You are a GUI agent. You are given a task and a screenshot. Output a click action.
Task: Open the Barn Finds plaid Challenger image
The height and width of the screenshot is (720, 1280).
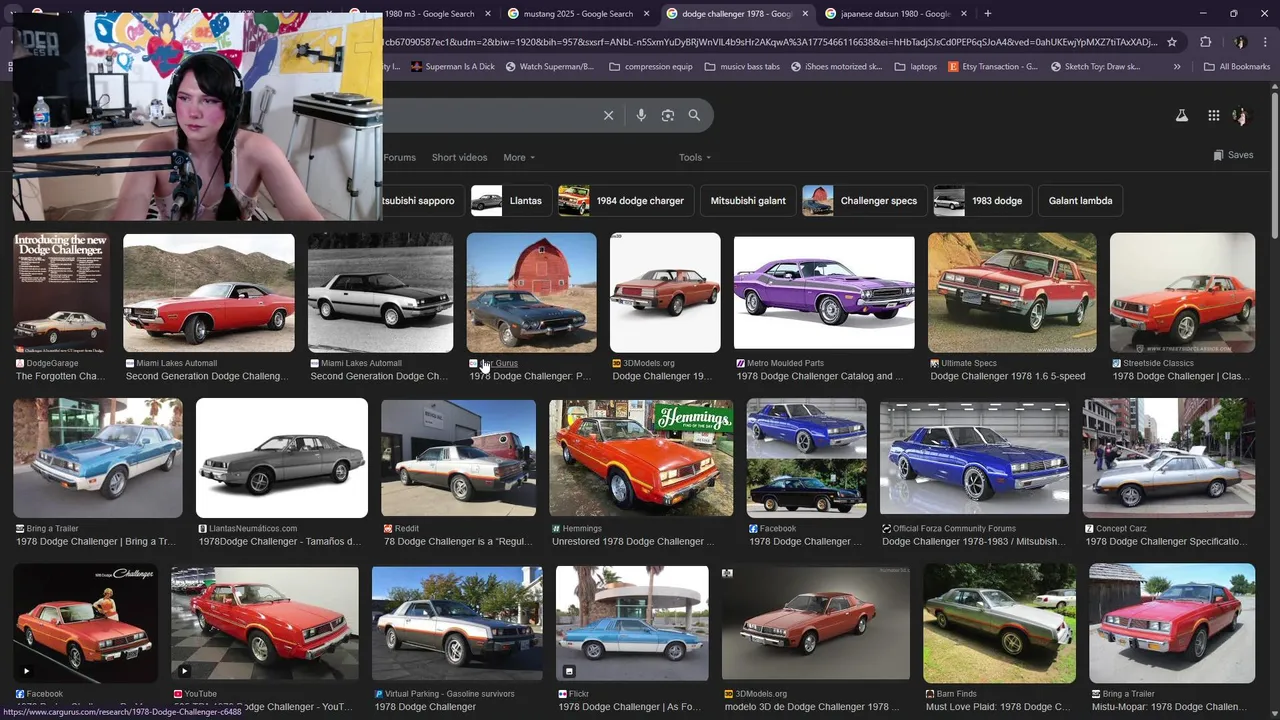click(x=1000, y=623)
